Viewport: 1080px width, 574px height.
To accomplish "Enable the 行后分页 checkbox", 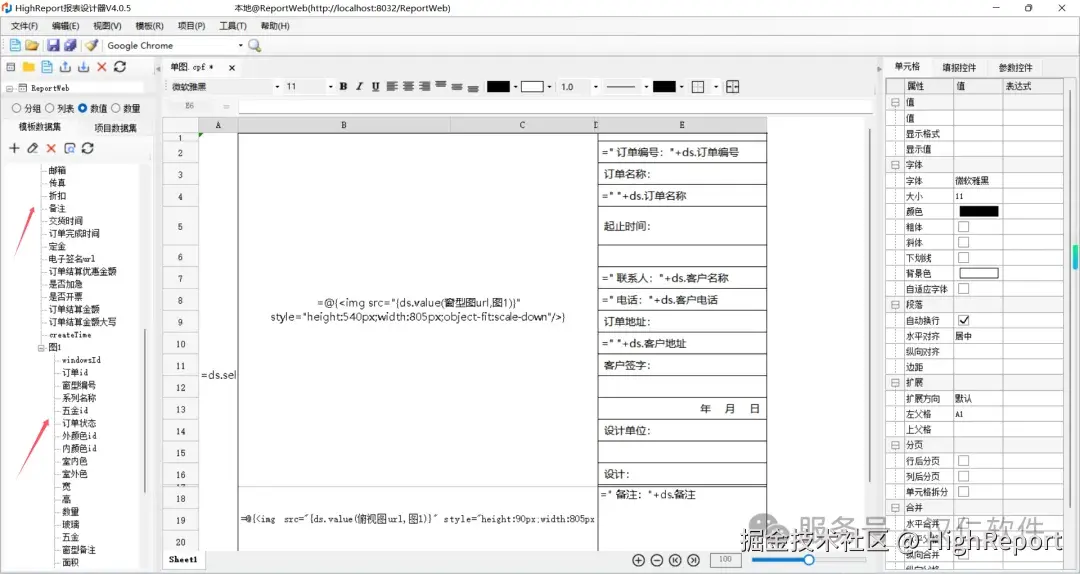I will 964,460.
